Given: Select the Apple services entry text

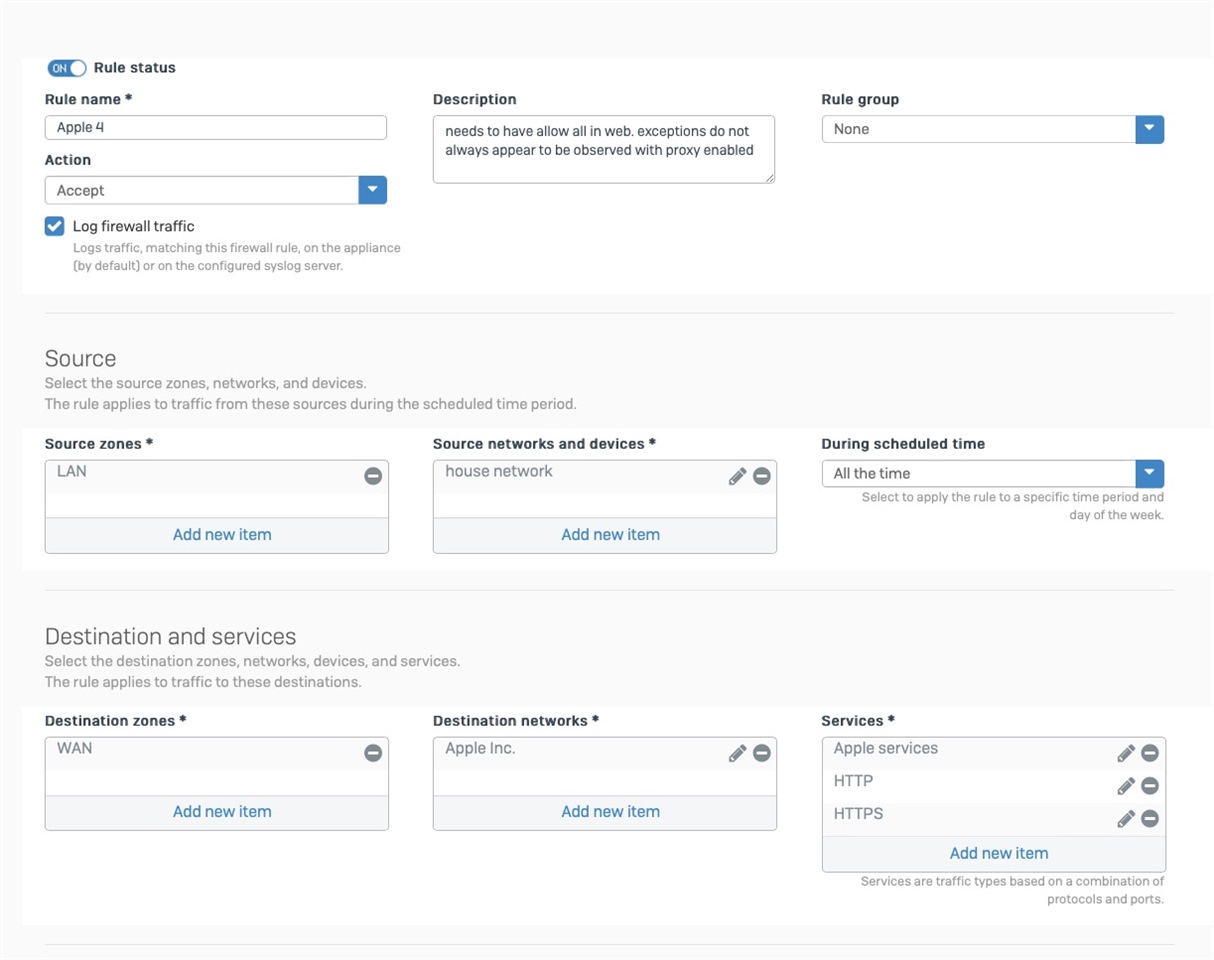Looking at the screenshot, I should 886,748.
